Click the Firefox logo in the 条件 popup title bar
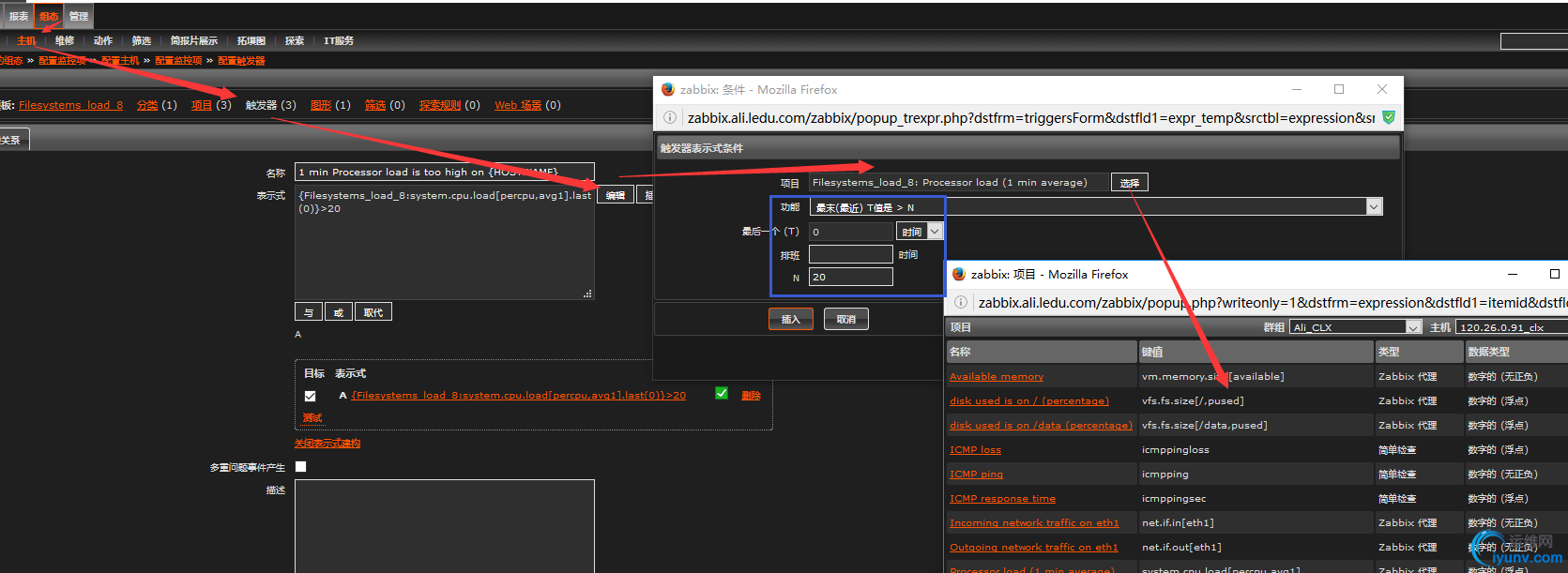This screenshot has width=1568, height=573. 668,89
